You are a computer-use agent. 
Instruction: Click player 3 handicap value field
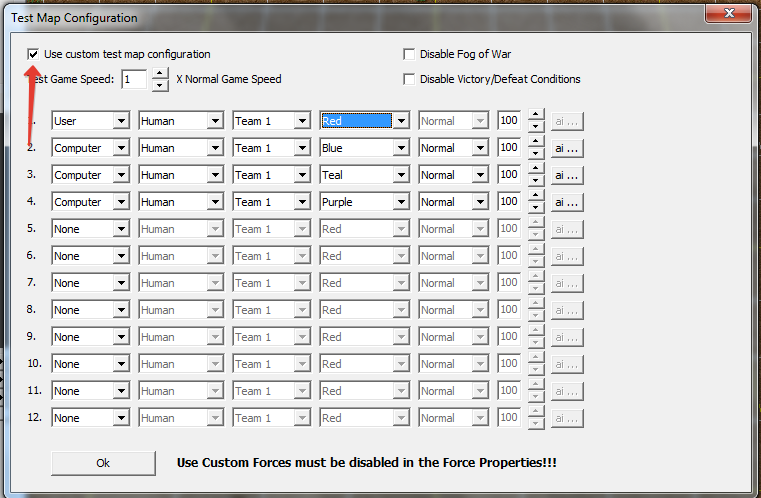pyautogui.click(x=509, y=175)
